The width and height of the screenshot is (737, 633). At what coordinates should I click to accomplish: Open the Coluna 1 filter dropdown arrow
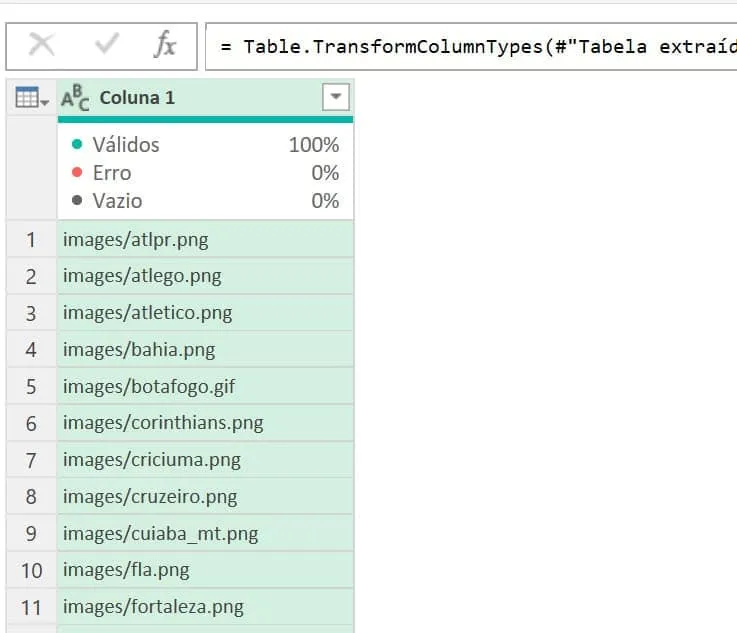(x=336, y=97)
